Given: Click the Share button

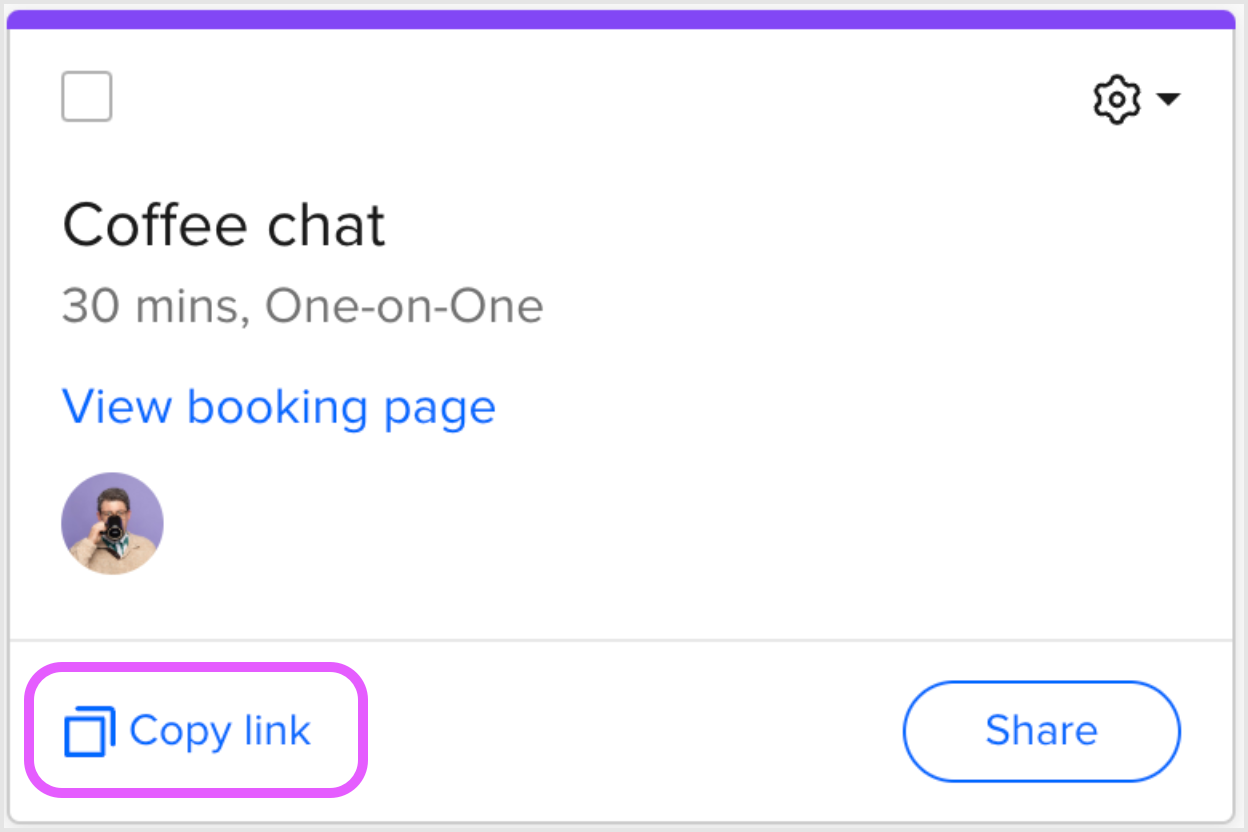Looking at the screenshot, I should click(1041, 730).
